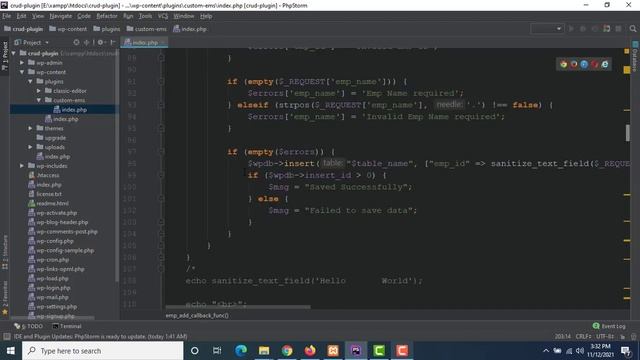The width and height of the screenshot is (640, 360).
Task: Expand the wp-admin folder
Action: (22, 62)
